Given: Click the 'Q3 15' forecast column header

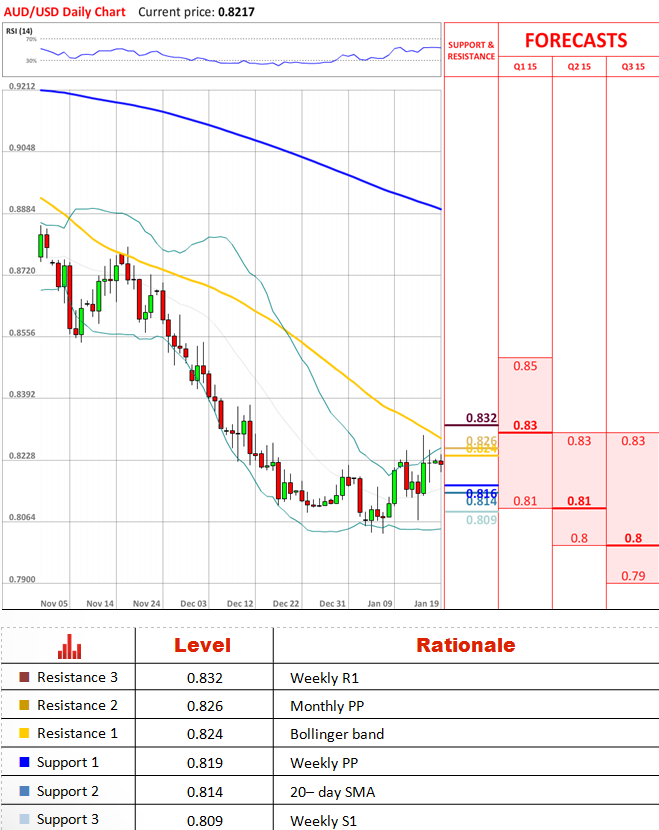Looking at the screenshot, I should point(633,67).
